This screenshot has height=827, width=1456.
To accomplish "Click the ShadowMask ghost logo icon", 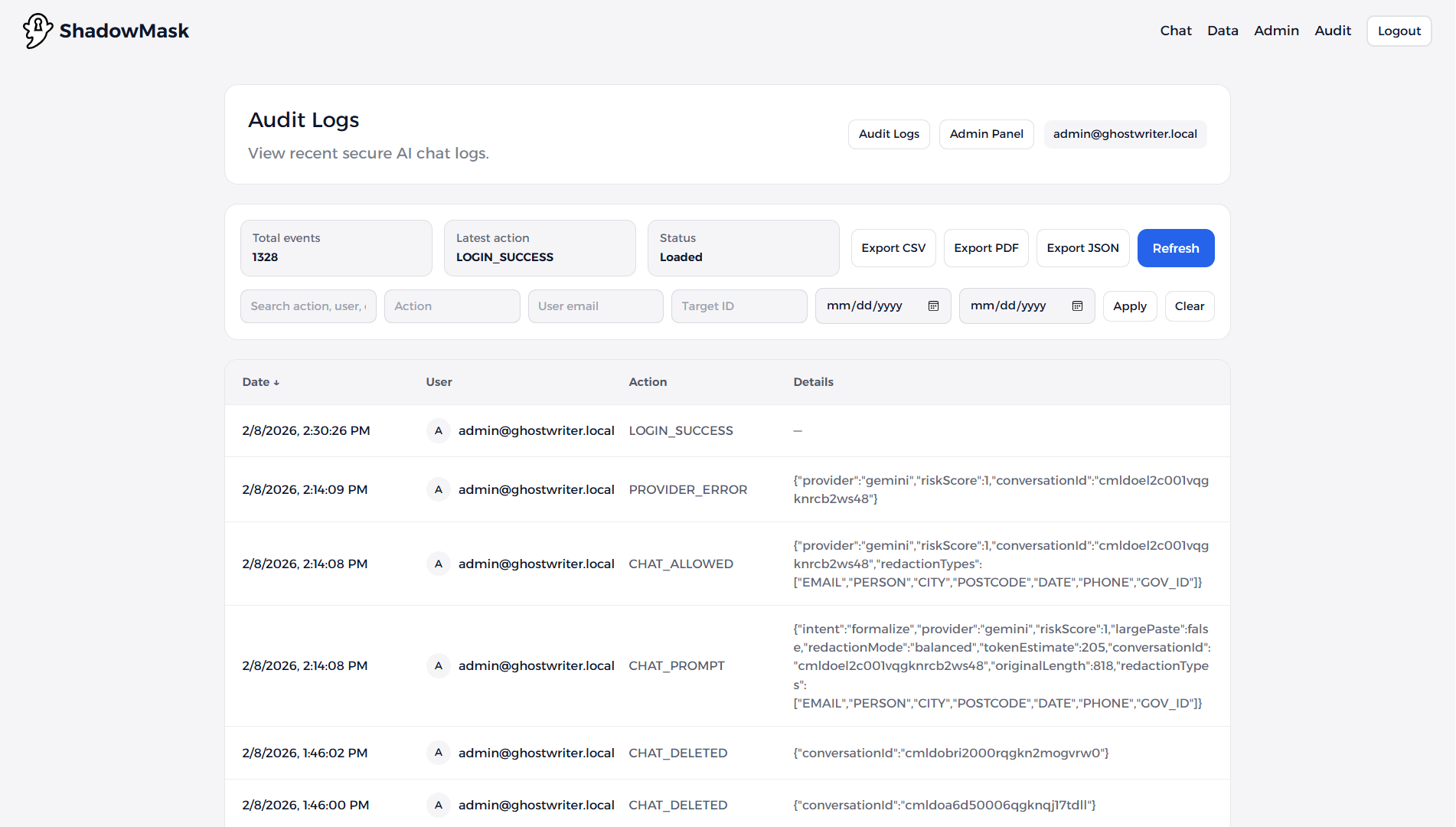I will click(x=38, y=31).
